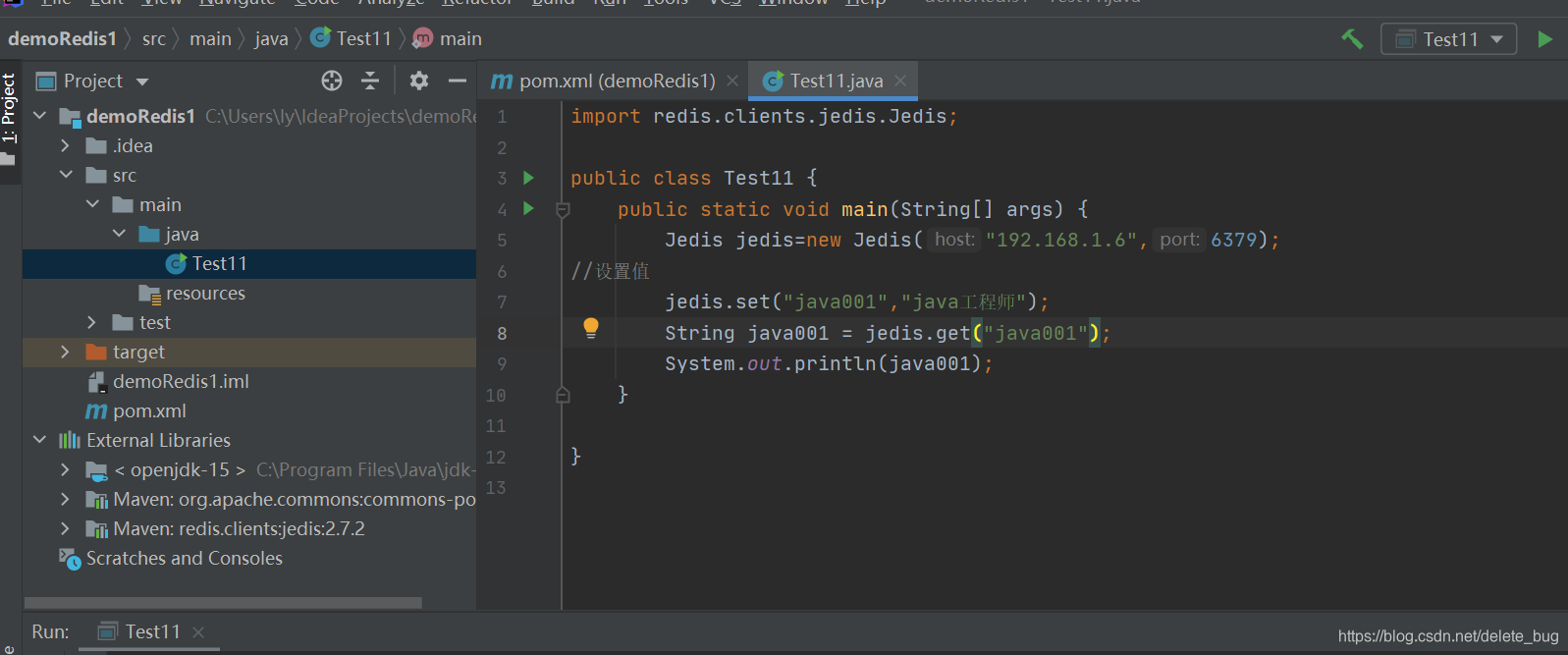The image size is (1568, 655).
Task: Close the Test11 run tab
Action: [198, 632]
